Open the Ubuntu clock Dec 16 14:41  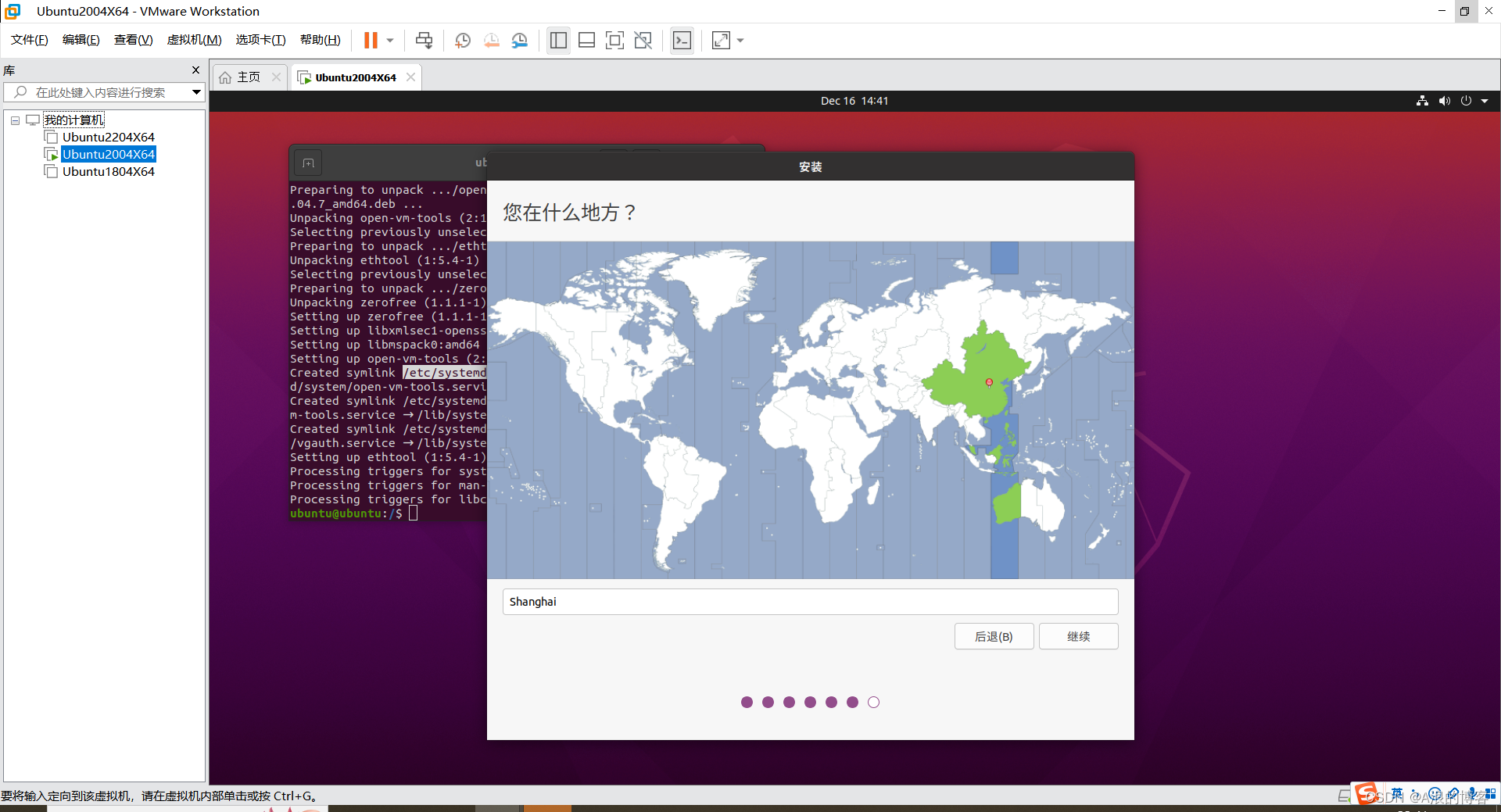pyautogui.click(x=854, y=101)
